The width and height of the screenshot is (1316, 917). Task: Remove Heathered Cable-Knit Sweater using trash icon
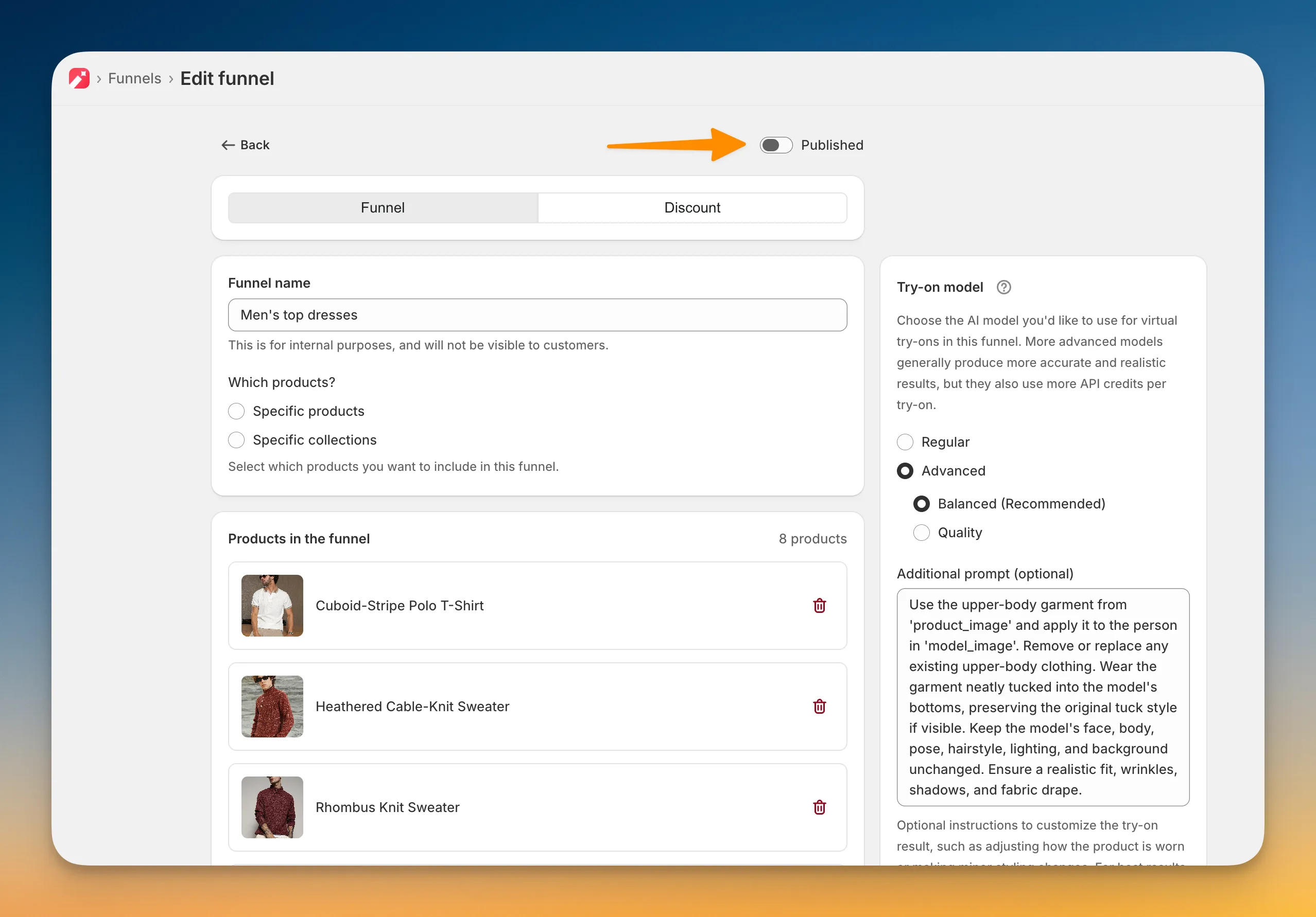(819, 706)
